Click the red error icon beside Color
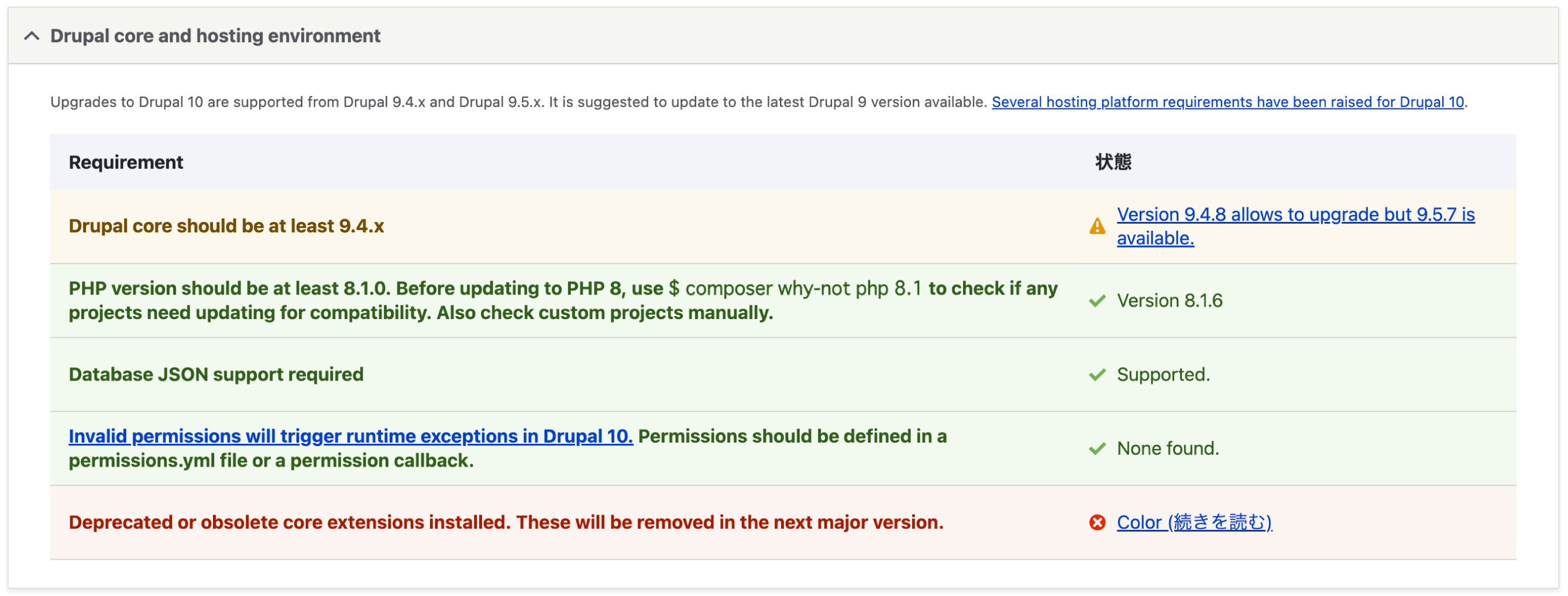This screenshot has width=1568, height=596. [x=1097, y=523]
